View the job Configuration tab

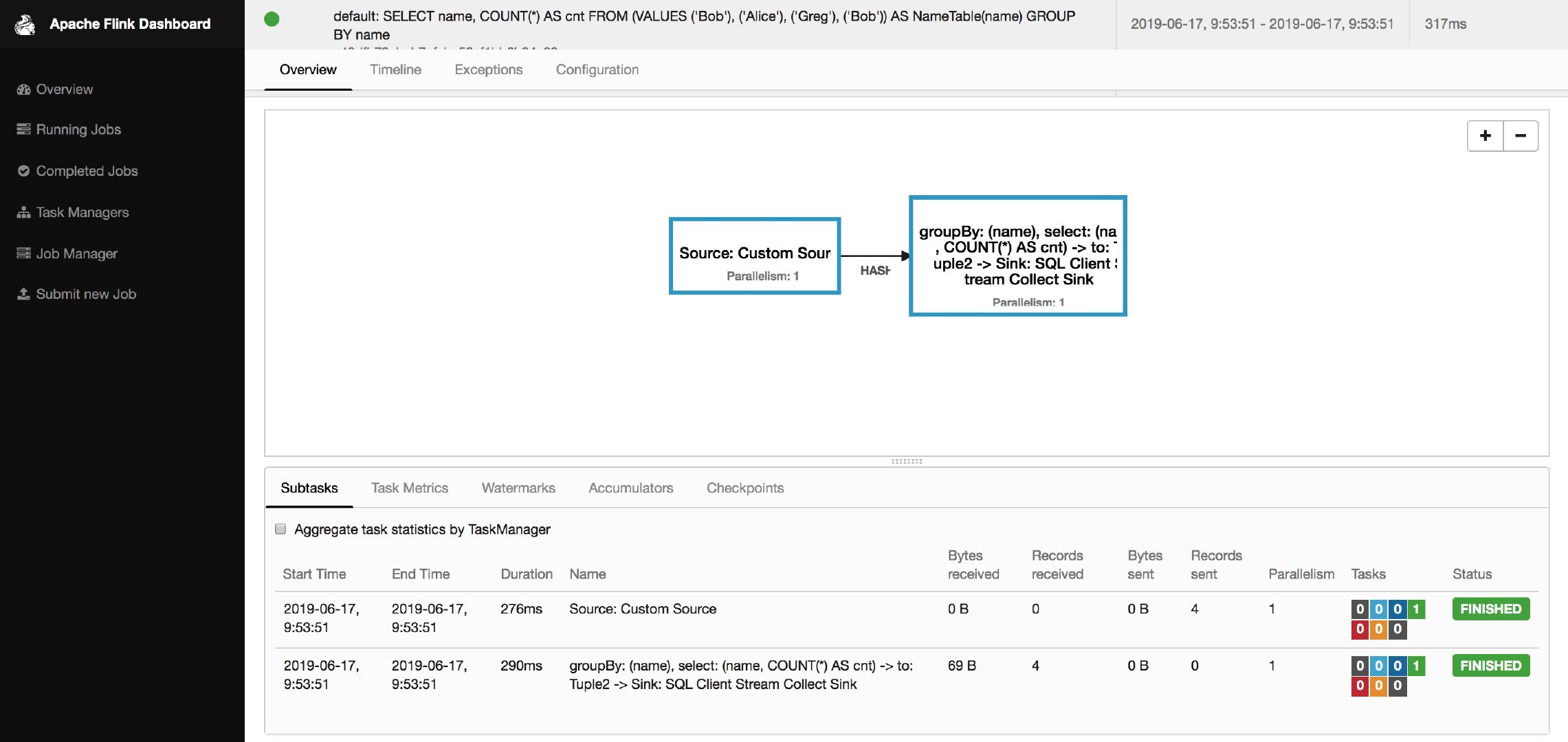[597, 69]
